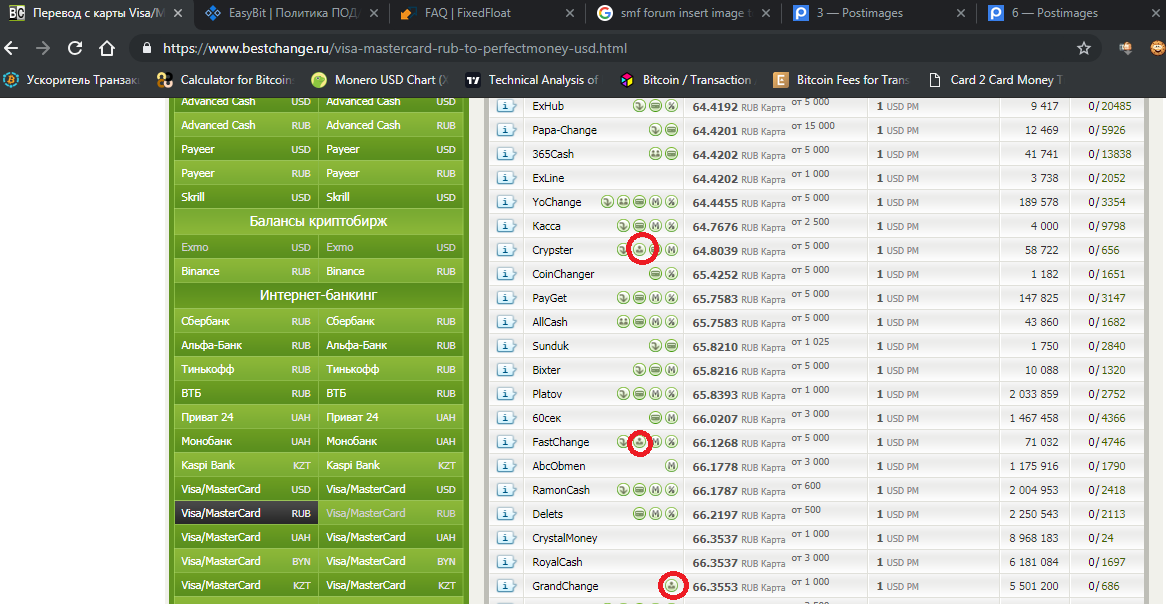Open the PayGet exchanger link
Viewport: 1166px width, 604px height.
coord(550,298)
